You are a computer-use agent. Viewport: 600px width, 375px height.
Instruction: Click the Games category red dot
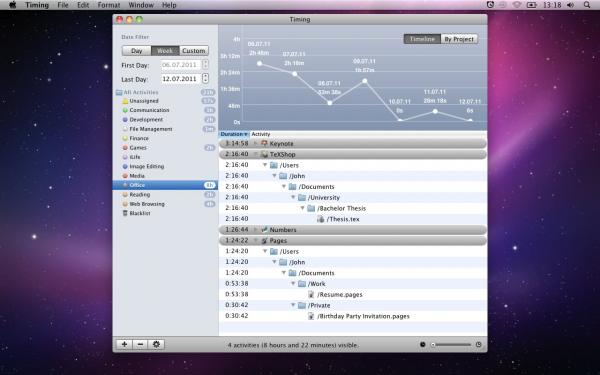coord(125,148)
